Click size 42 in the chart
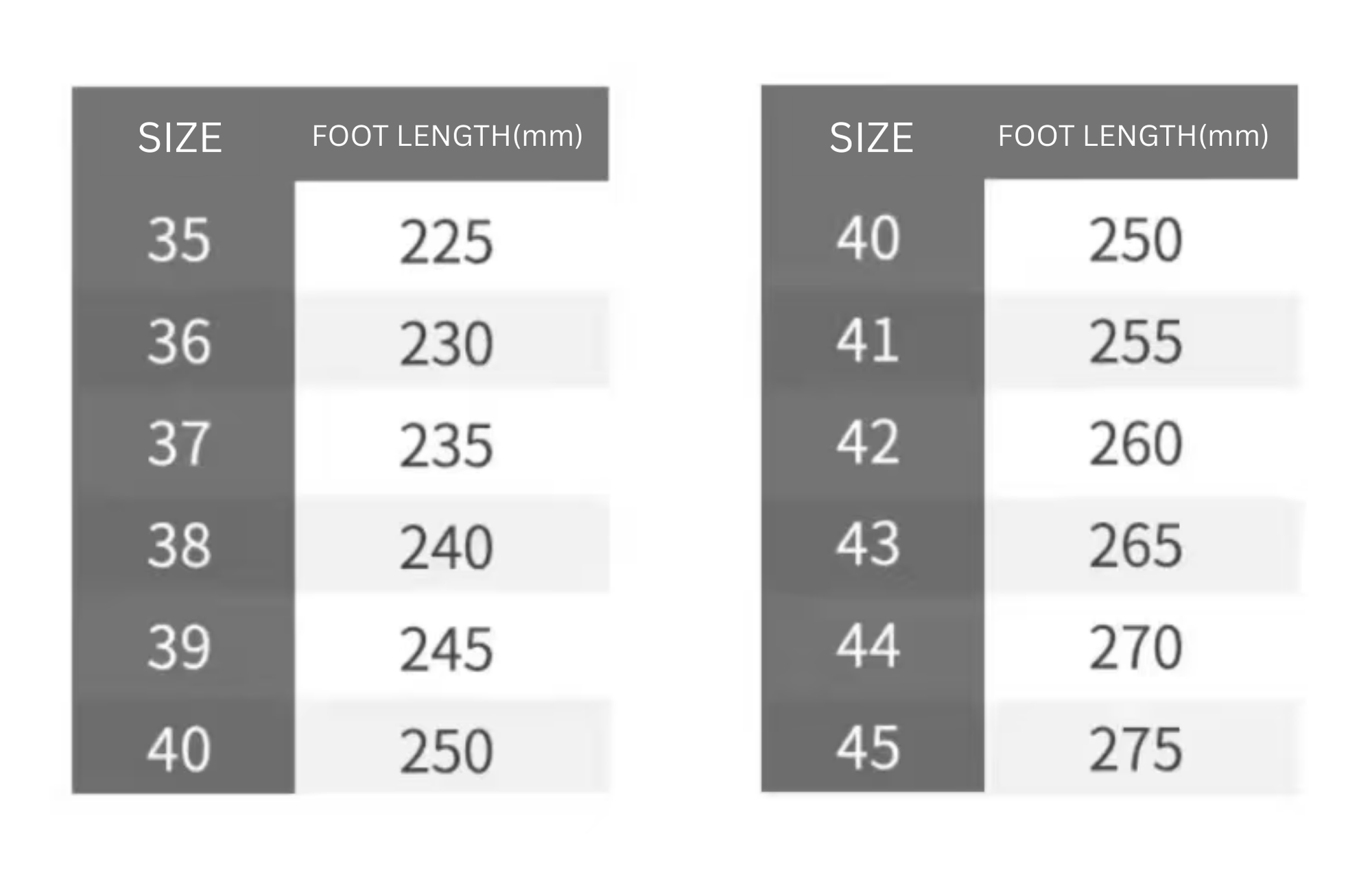The width and height of the screenshot is (1372, 879). 868,442
